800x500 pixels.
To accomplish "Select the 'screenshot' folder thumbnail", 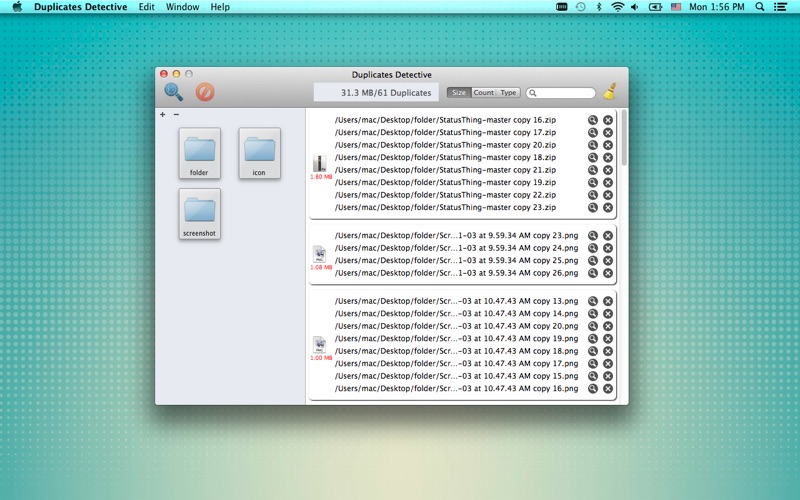I will pyautogui.click(x=199, y=214).
